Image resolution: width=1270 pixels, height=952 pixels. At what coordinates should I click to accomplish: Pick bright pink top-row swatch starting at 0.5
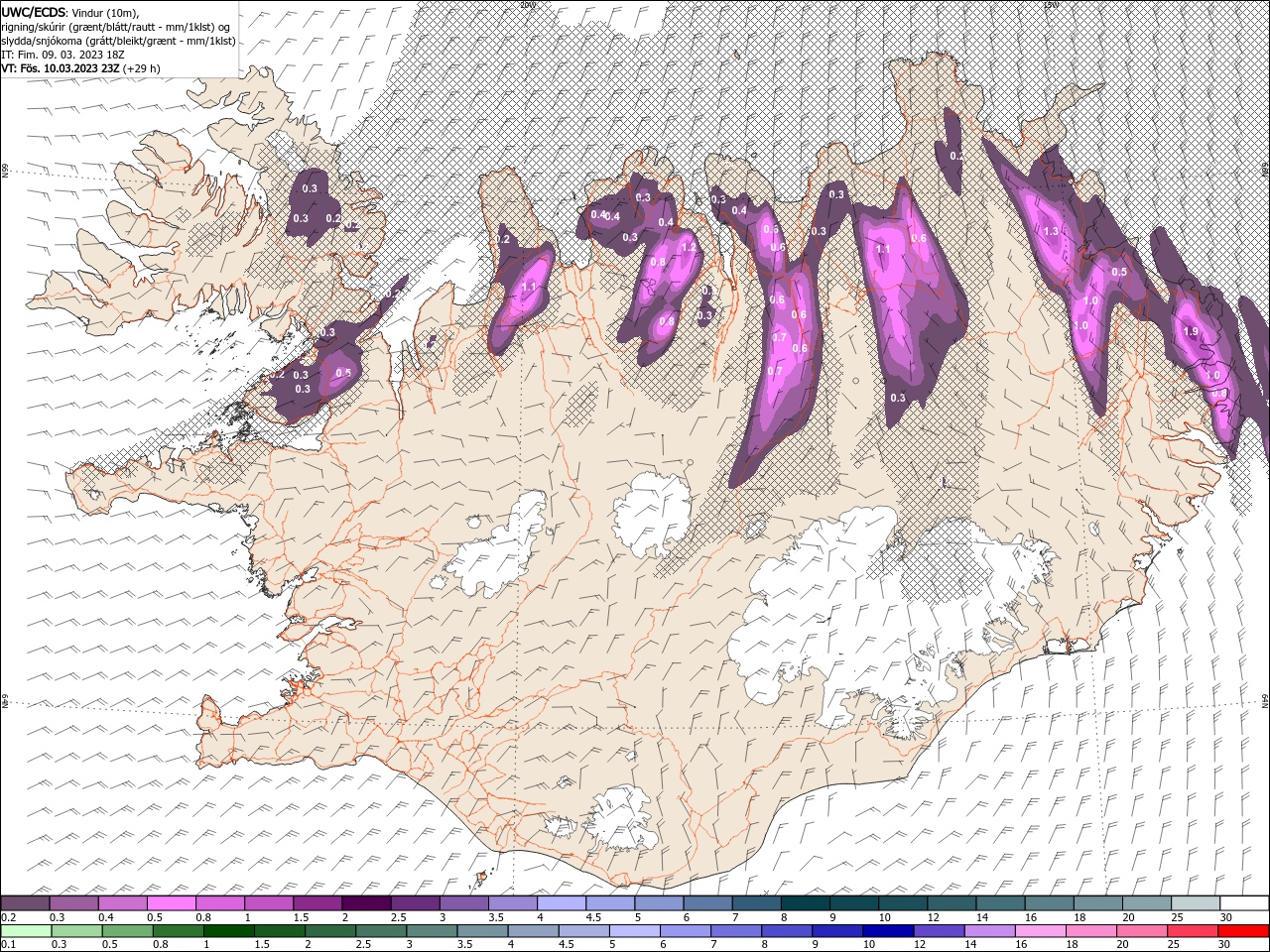(x=171, y=903)
